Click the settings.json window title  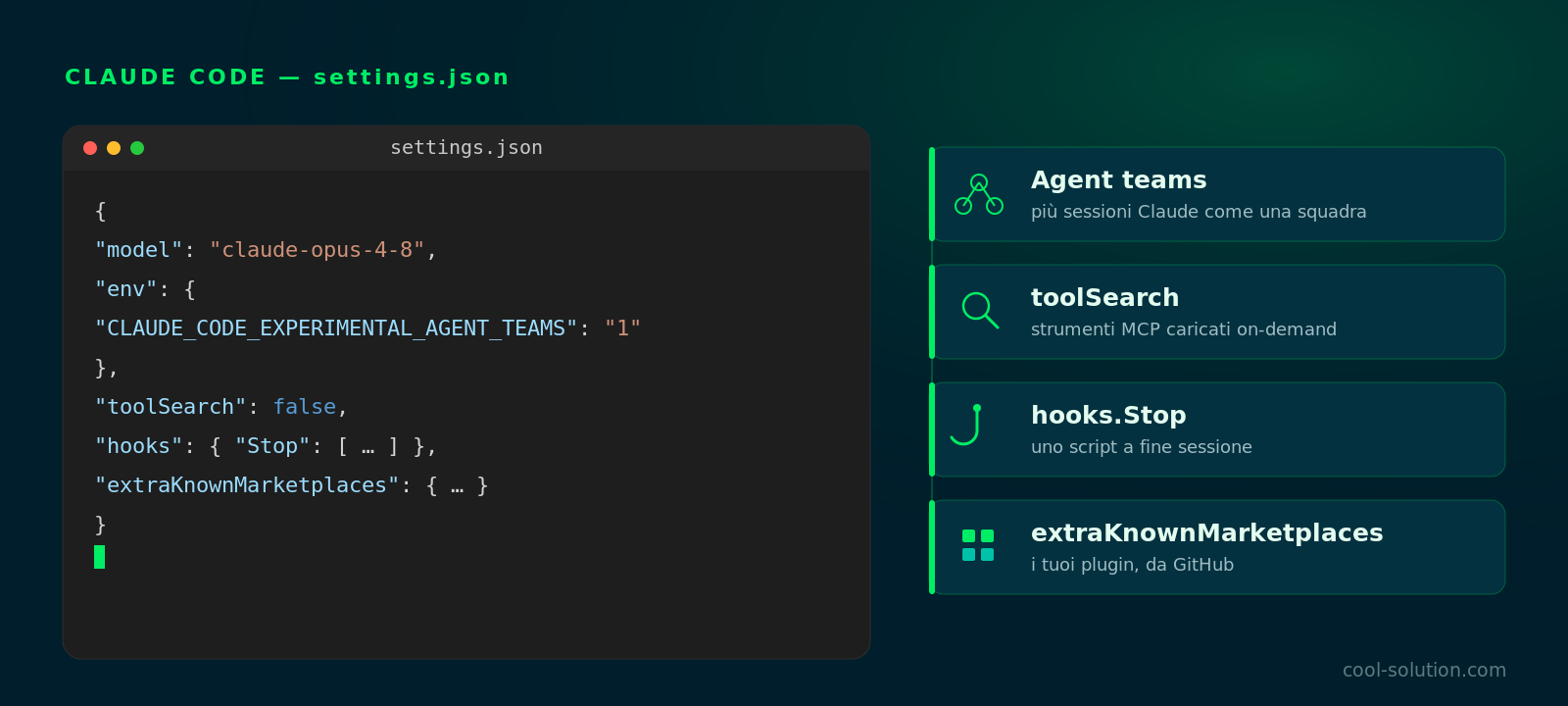coord(466,148)
